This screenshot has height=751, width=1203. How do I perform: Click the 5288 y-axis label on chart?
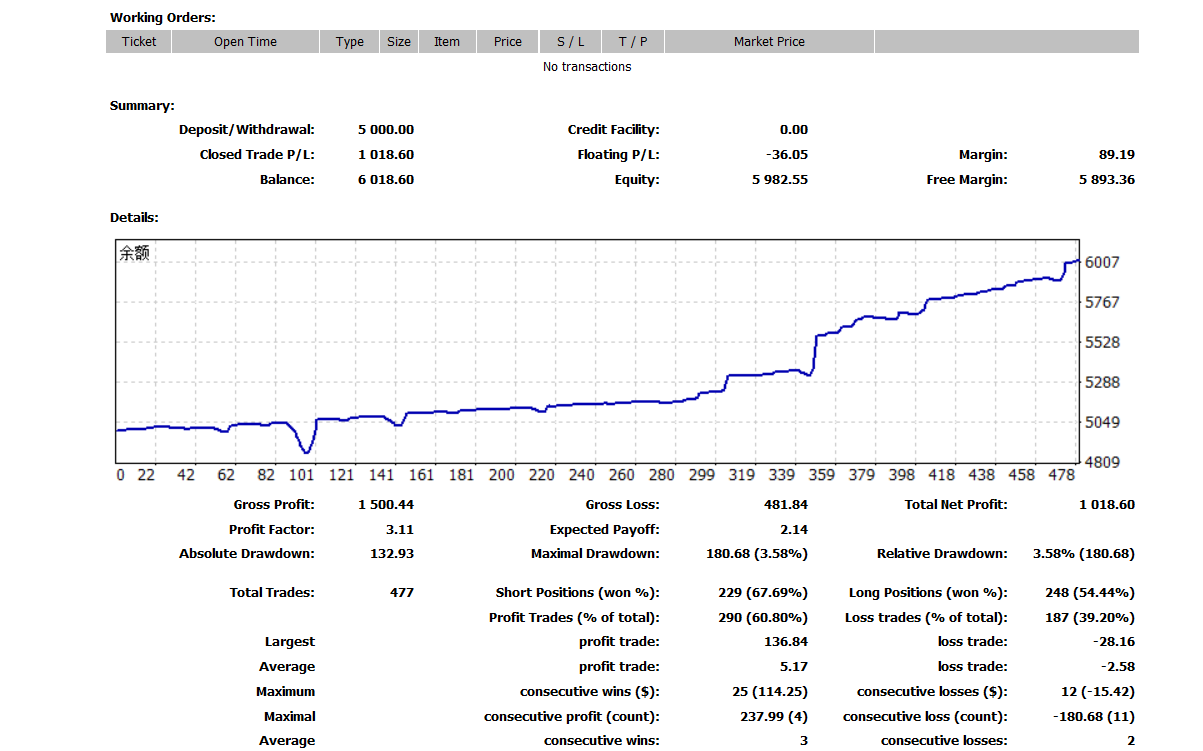pyautogui.click(x=1102, y=382)
